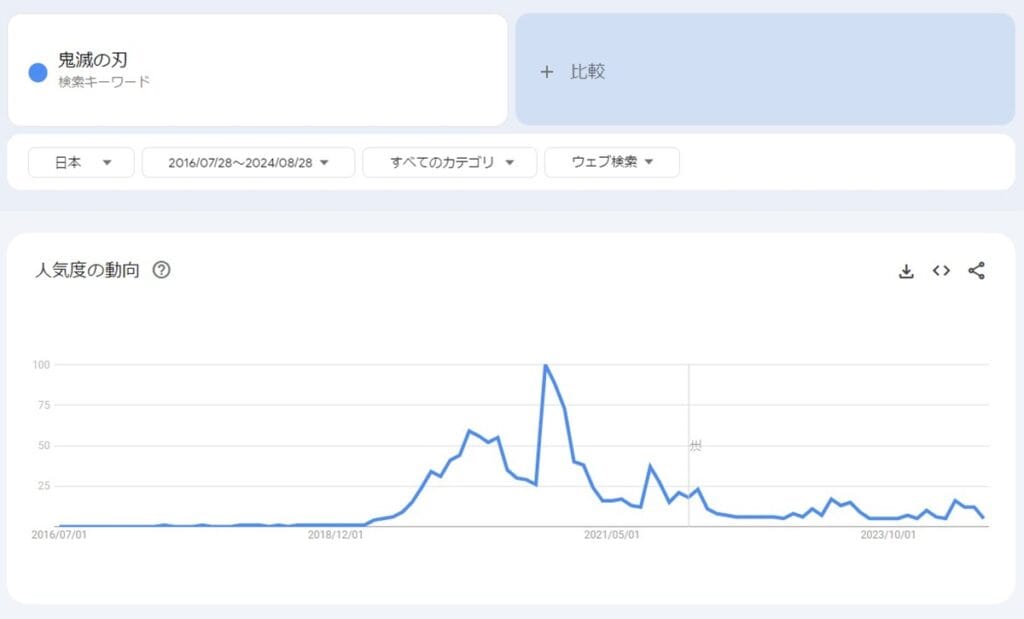Click the 75 y-axis value
1024x619 pixels.
[x=44, y=405]
